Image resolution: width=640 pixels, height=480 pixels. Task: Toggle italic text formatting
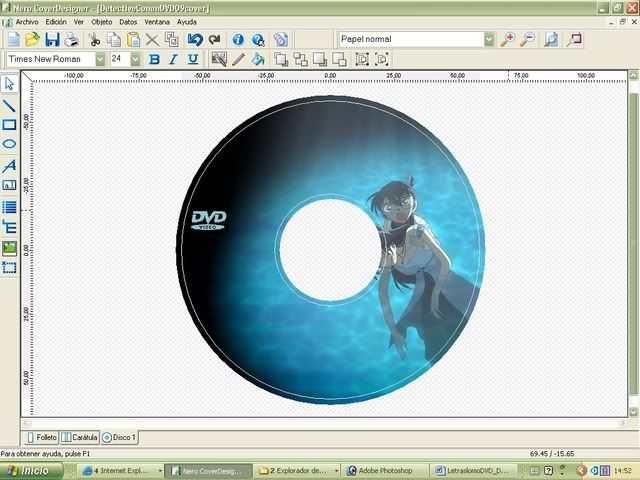(x=173, y=59)
